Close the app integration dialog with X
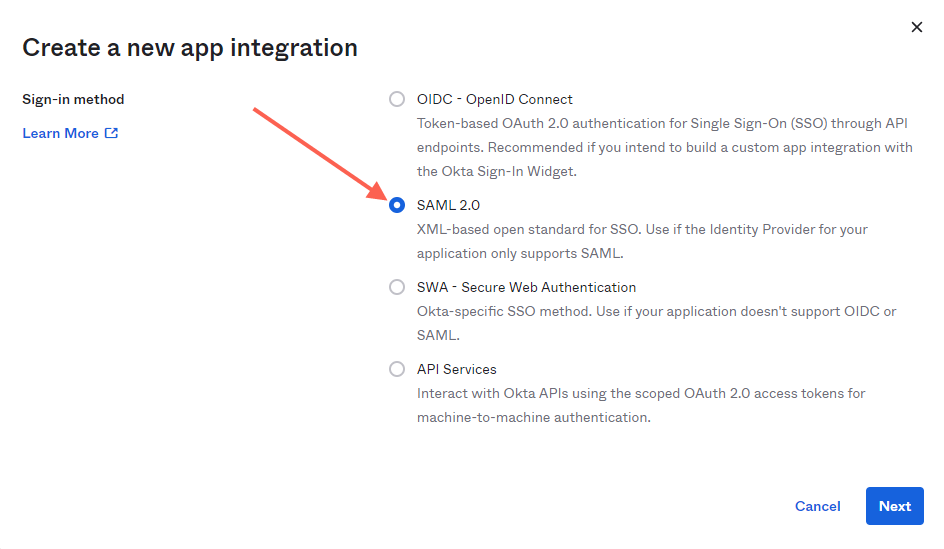Screen dimensions: 944x549 (916, 27)
